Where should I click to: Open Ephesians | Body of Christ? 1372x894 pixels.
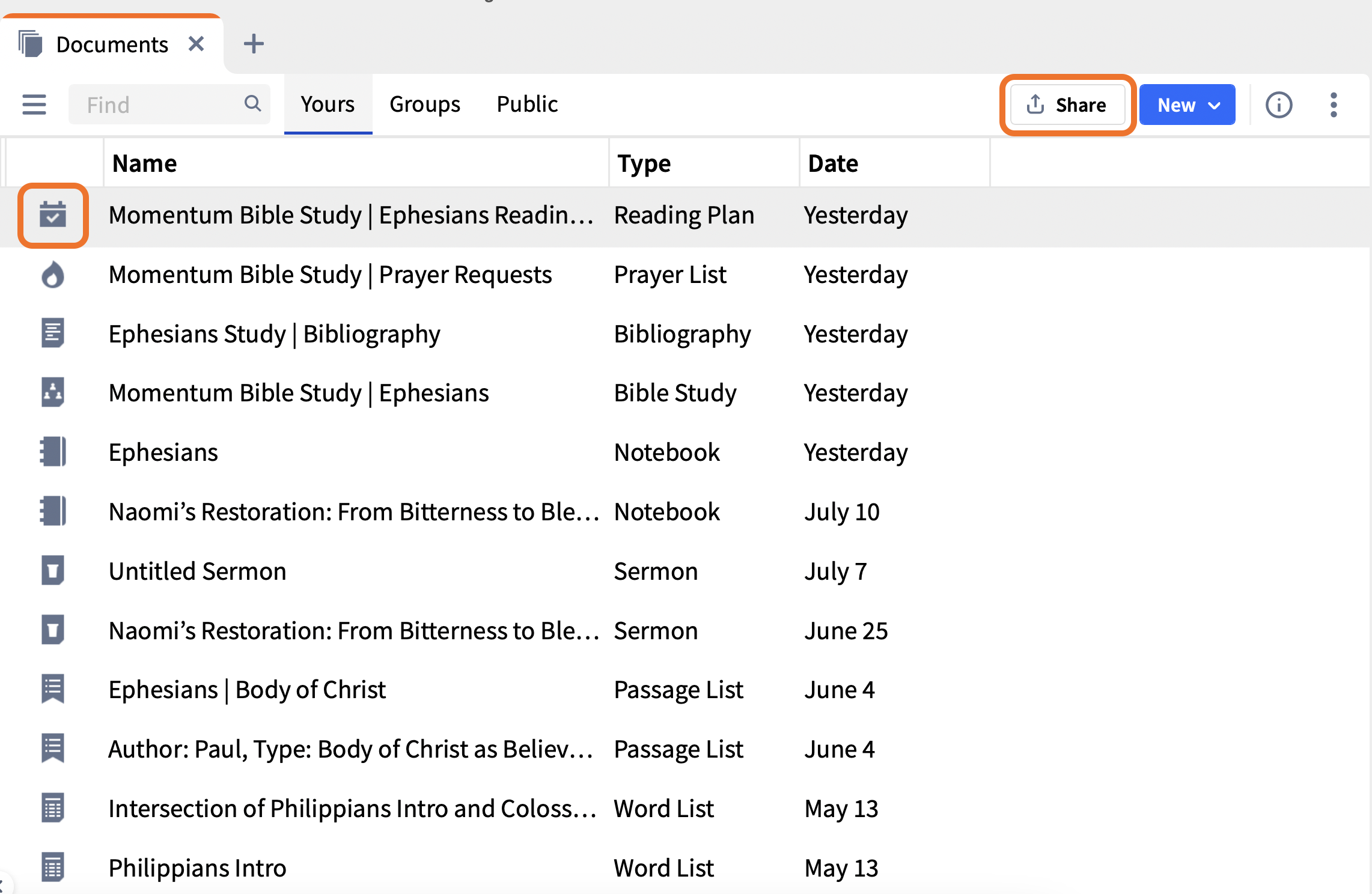pos(686,689)
